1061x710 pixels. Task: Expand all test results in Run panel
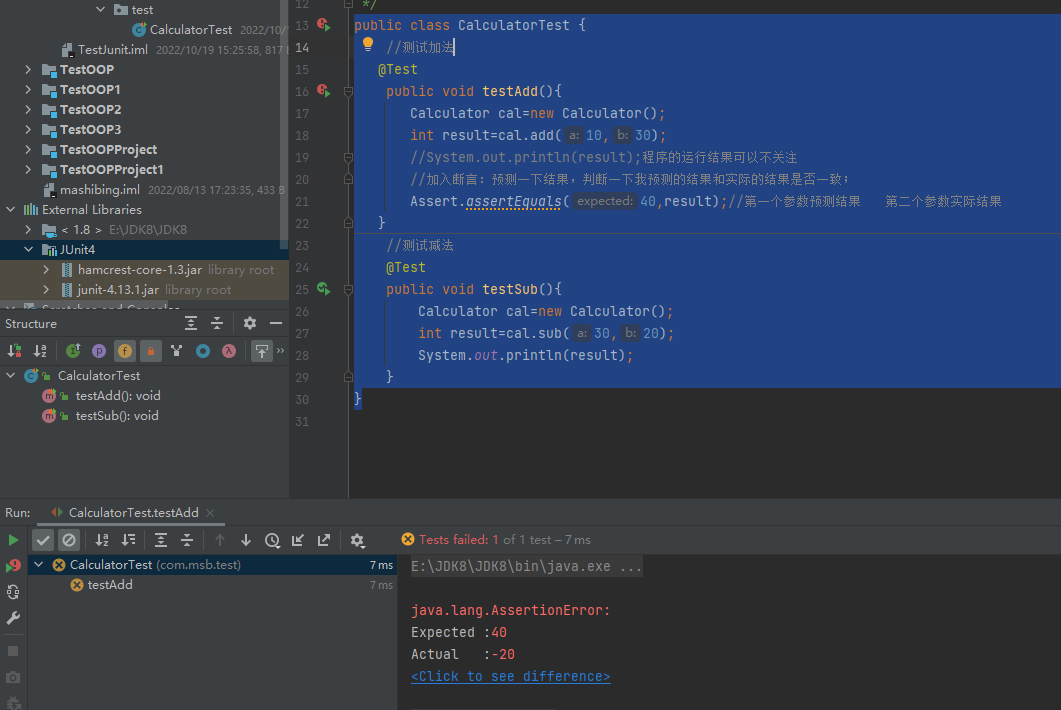(x=161, y=540)
